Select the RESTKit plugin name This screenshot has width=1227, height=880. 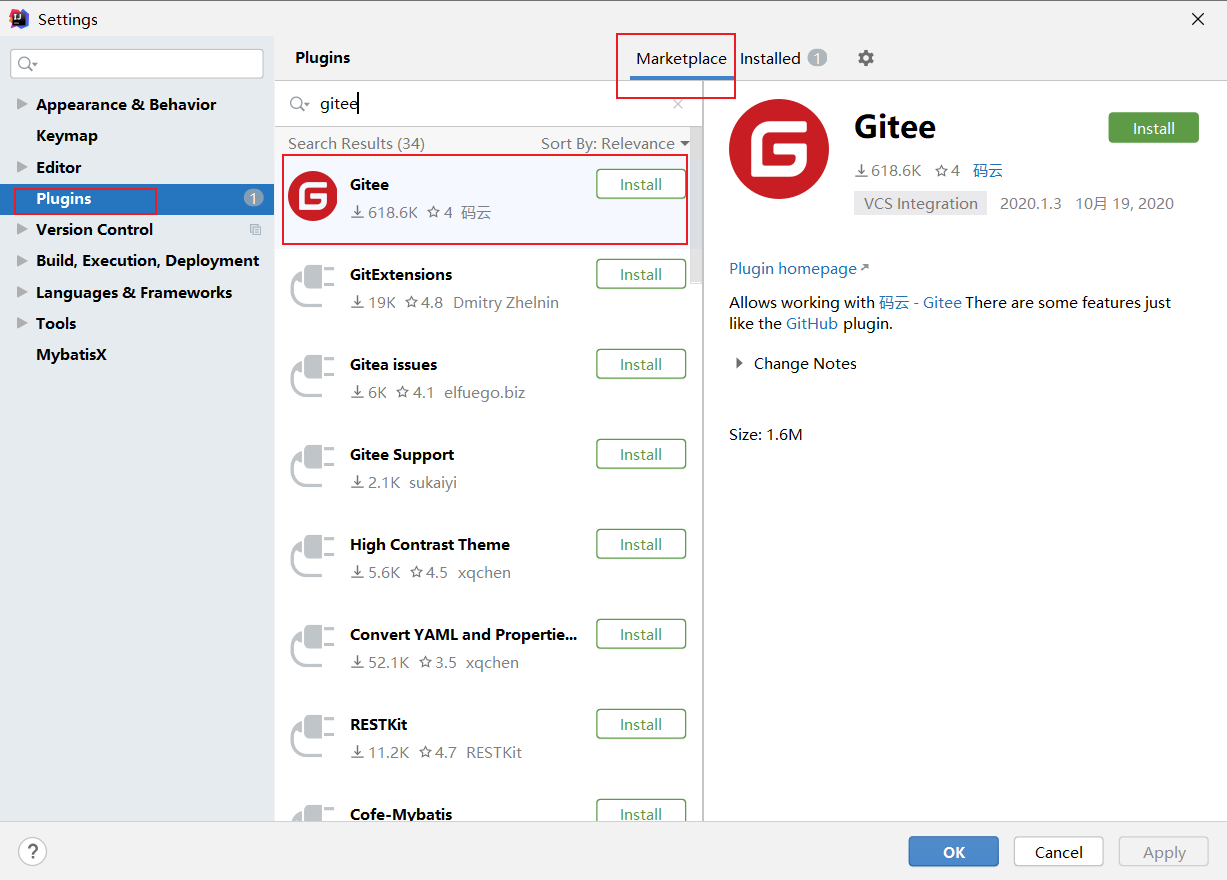(379, 724)
